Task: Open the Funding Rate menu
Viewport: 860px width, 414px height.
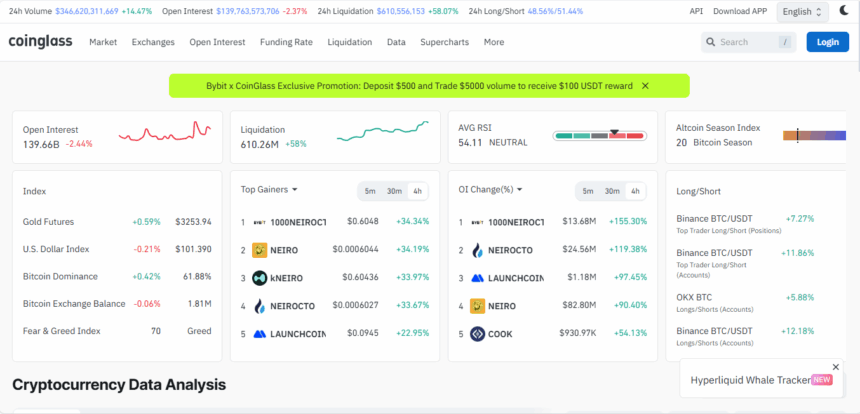Action: click(286, 42)
